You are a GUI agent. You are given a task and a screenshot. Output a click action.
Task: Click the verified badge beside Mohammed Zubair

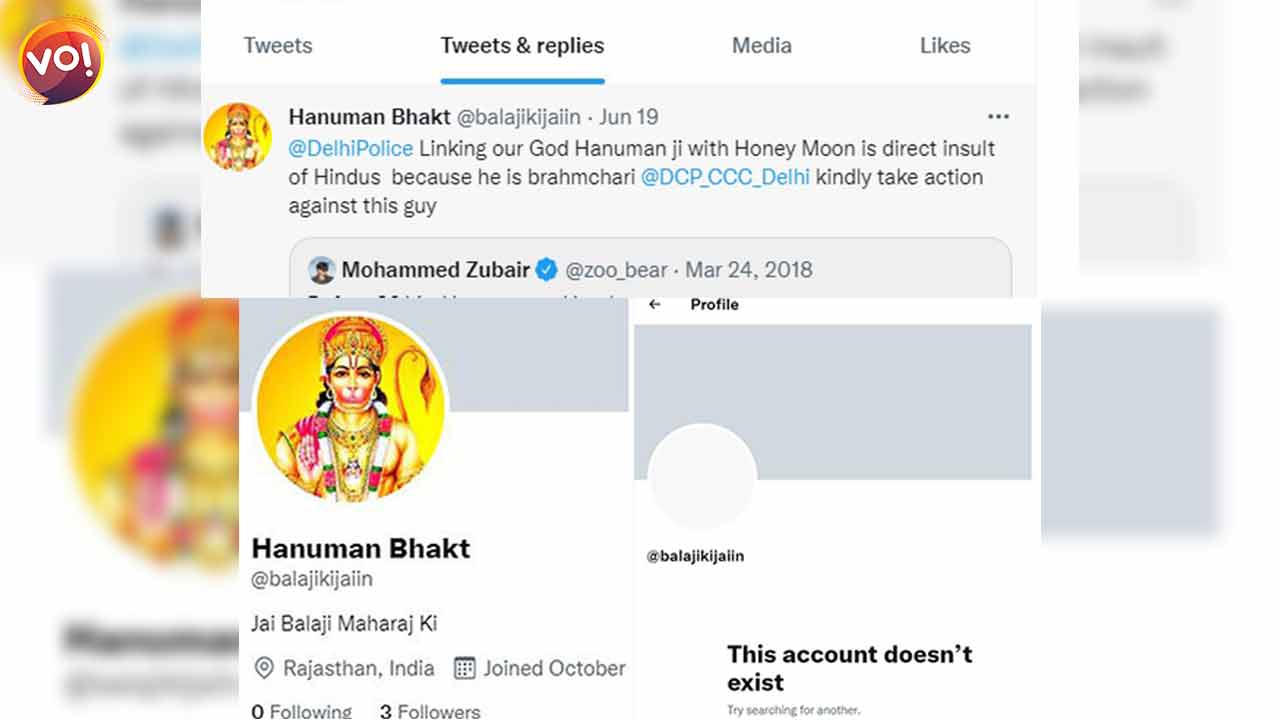[x=546, y=269]
